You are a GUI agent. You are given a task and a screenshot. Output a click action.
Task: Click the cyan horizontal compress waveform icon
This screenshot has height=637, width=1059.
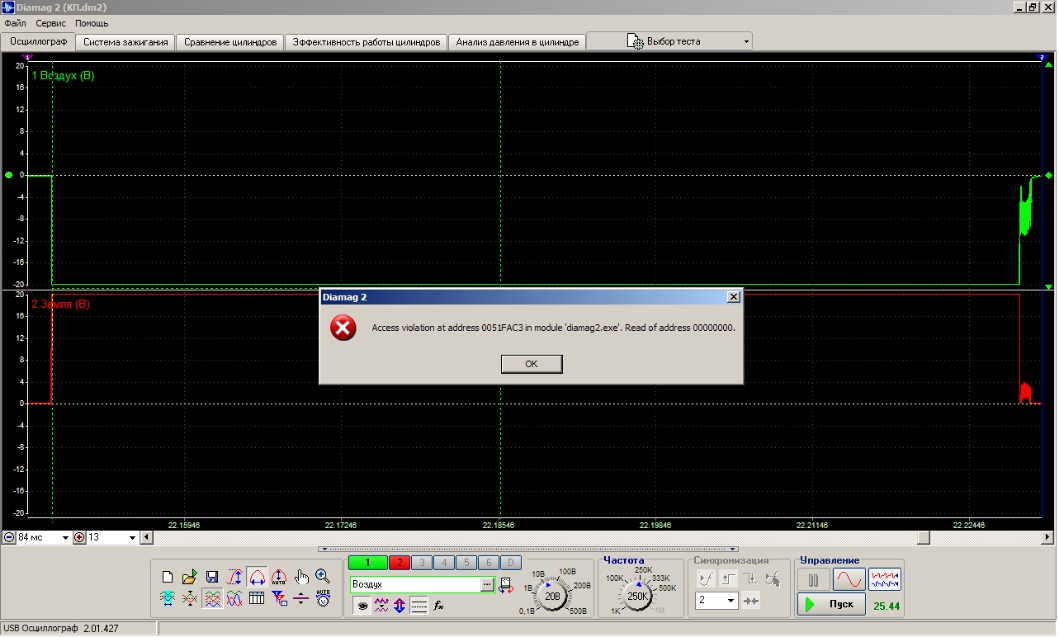pyautogui.click(x=167, y=598)
